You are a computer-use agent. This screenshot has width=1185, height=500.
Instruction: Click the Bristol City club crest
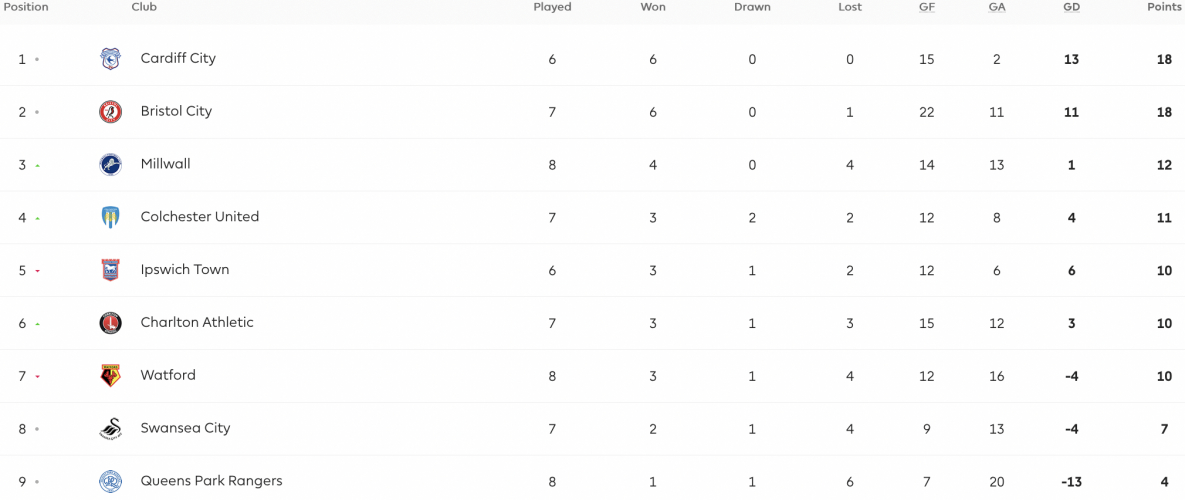coord(110,112)
